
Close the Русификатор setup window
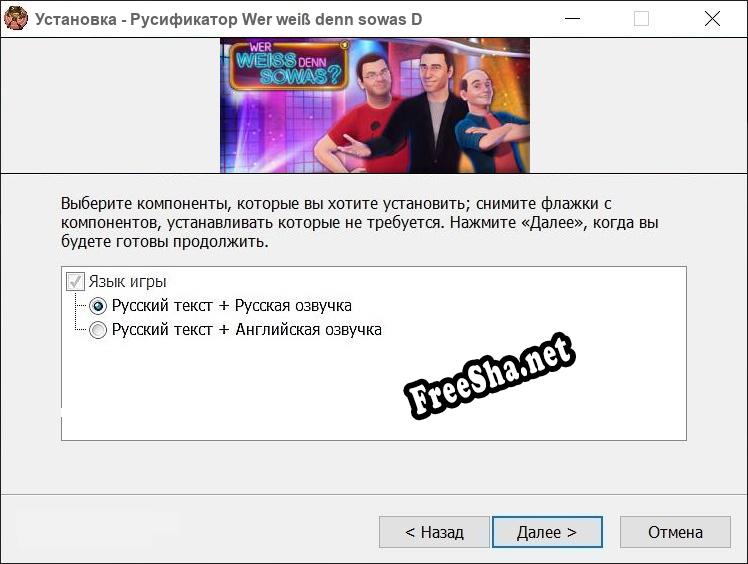click(x=712, y=18)
